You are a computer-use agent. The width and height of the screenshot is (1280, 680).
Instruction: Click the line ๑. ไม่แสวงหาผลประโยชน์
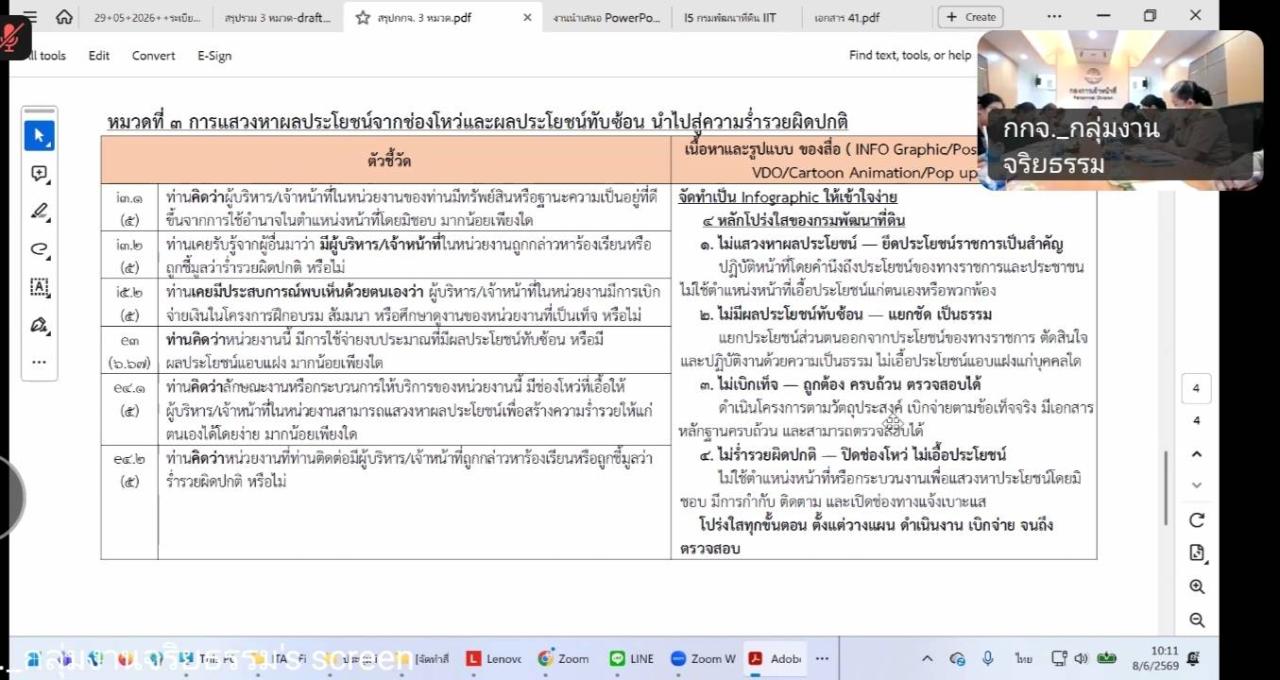881,244
